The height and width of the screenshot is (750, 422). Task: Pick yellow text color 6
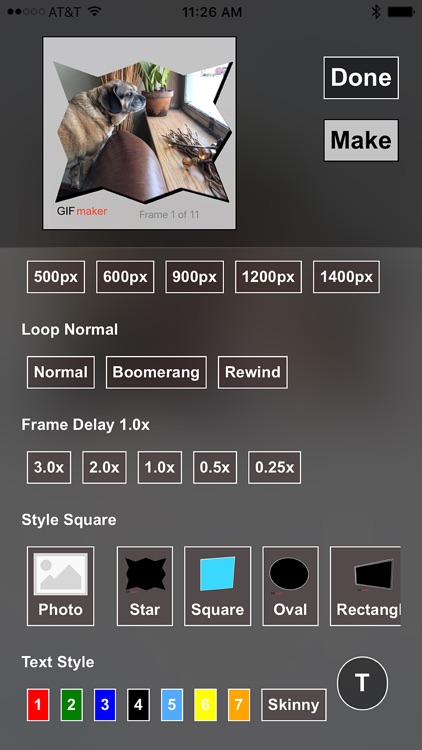point(206,705)
